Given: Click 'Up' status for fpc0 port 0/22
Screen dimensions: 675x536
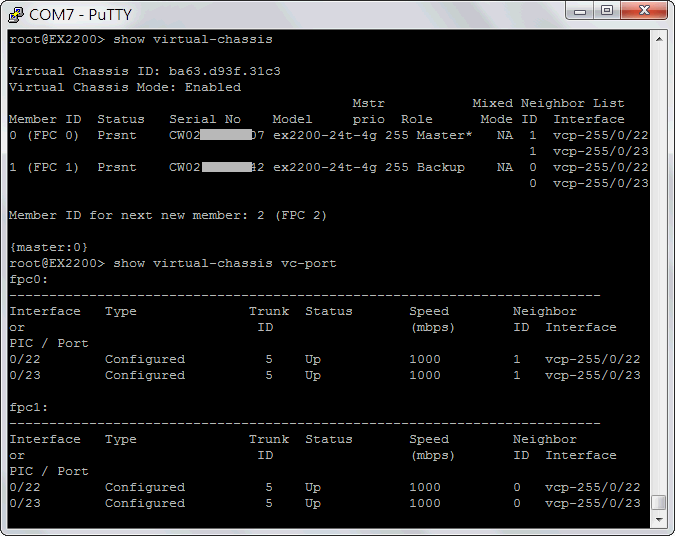Looking at the screenshot, I should pyautogui.click(x=313, y=359).
